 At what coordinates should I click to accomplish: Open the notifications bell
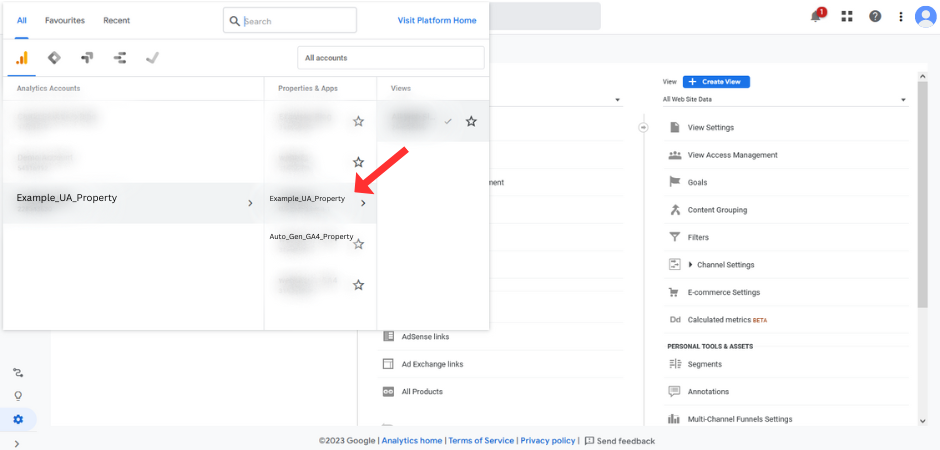[x=816, y=16]
